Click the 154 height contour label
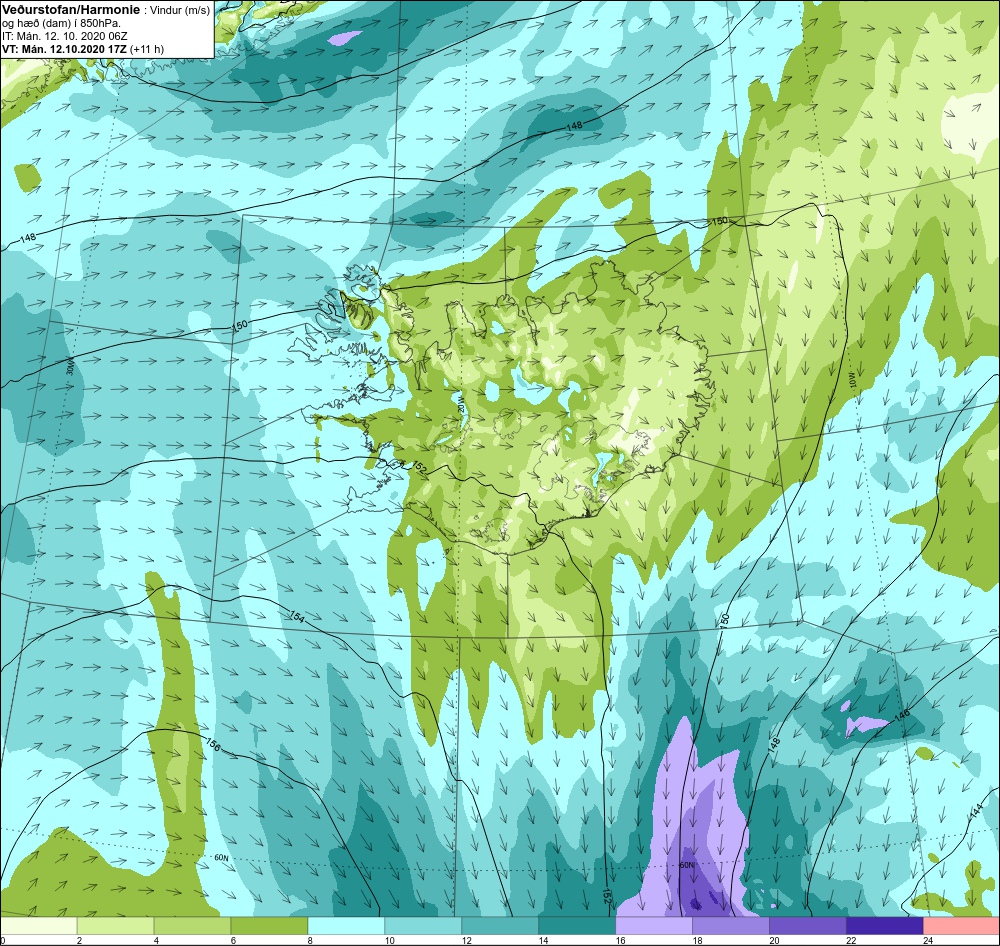Screen dimensions: 1000x946 coord(297,616)
